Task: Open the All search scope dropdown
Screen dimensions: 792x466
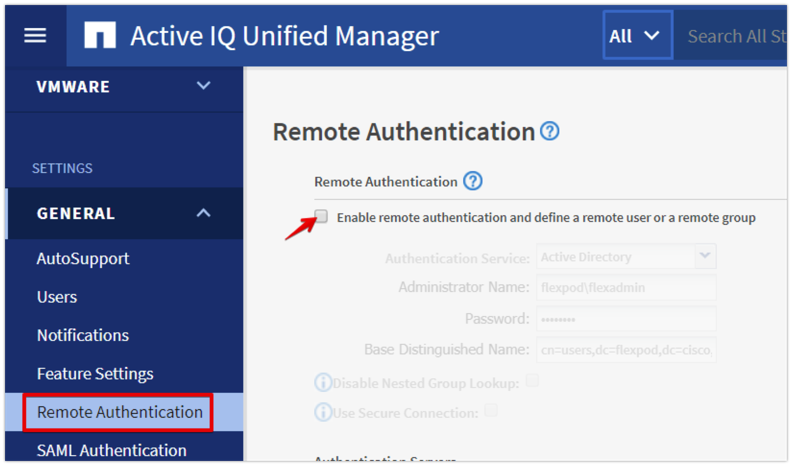Action: tap(637, 36)
